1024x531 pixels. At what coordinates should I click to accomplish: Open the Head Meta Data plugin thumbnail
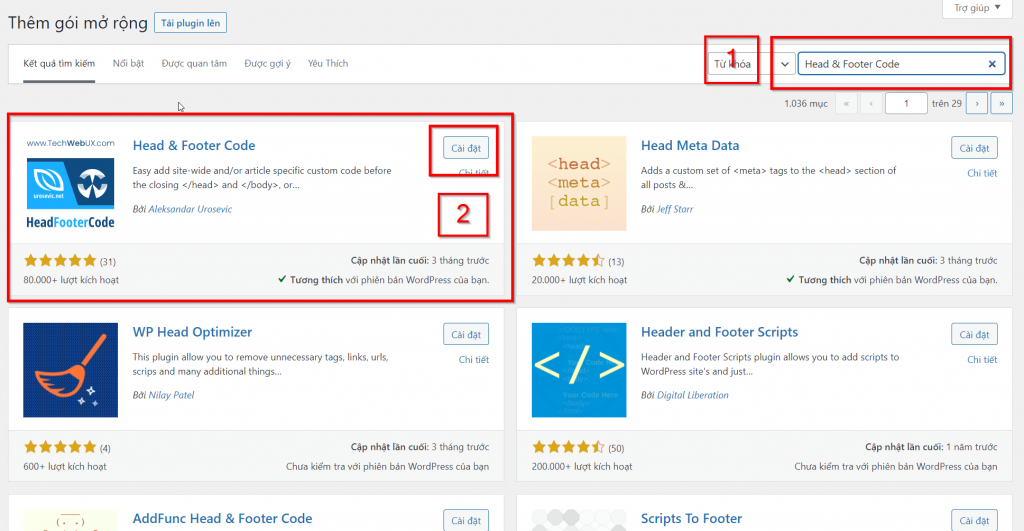point(579,184)
